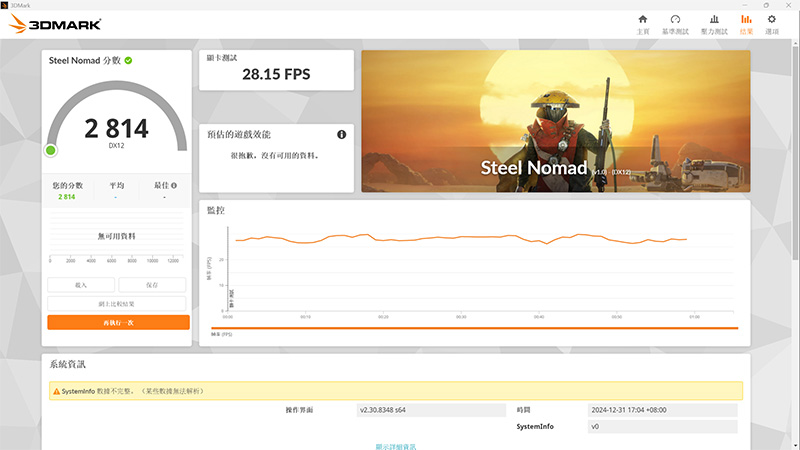Open the estimated game performance info icon
This screenshot has height=450, width=800.
(341, 134)
